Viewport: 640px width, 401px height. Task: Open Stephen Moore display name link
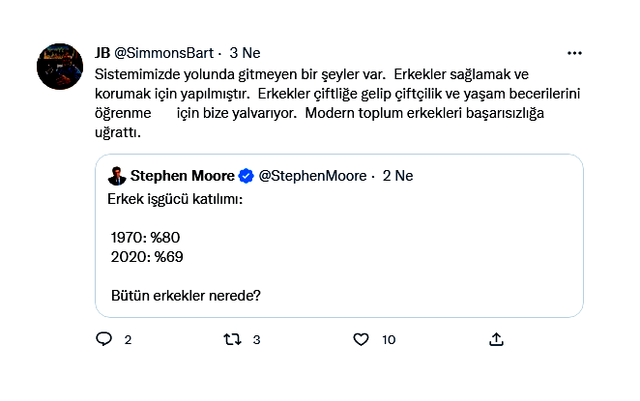(182, 176)
